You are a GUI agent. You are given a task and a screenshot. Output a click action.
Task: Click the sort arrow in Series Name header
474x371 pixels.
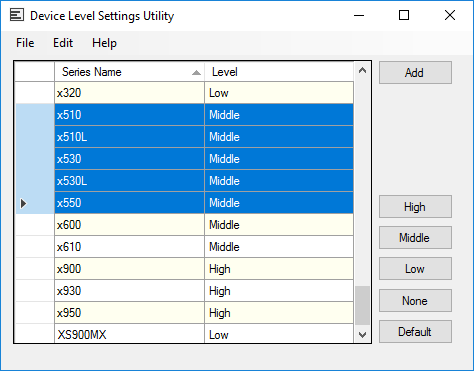[x=196, y=73]
